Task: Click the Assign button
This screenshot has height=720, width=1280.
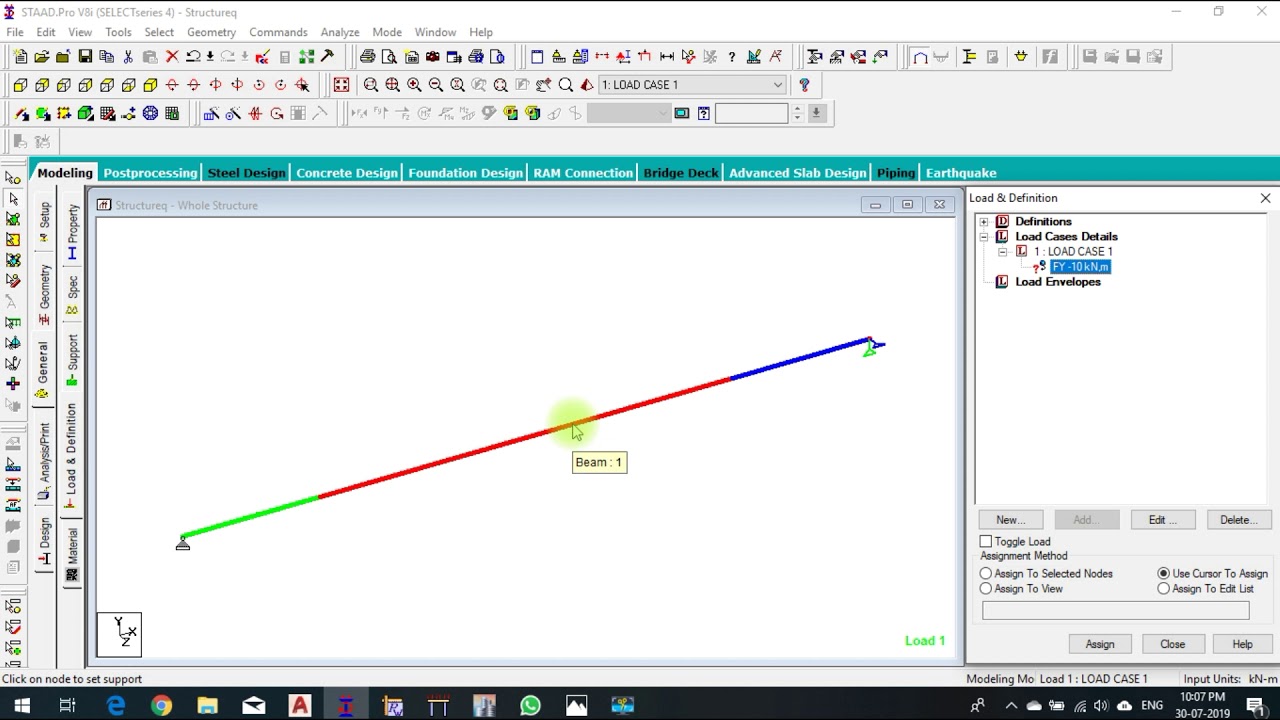Action: (1100, 644)
